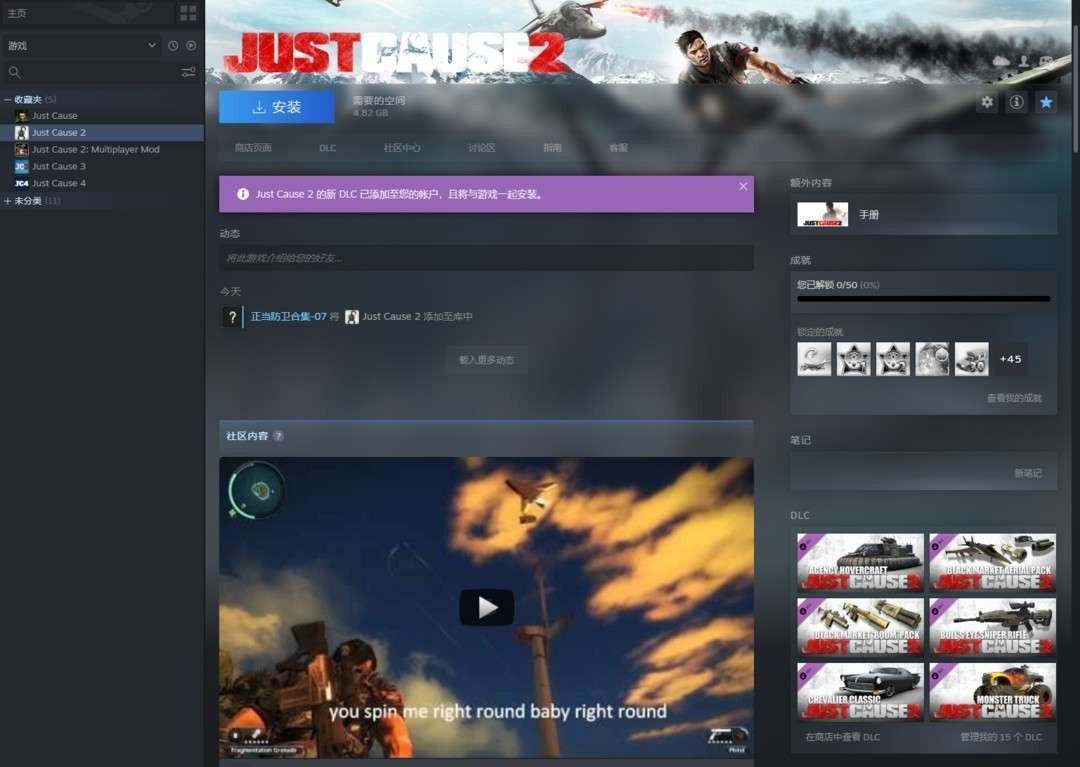Click the info icon in DLC notification
The image size is (1080, 767).
tap(242, 194)
